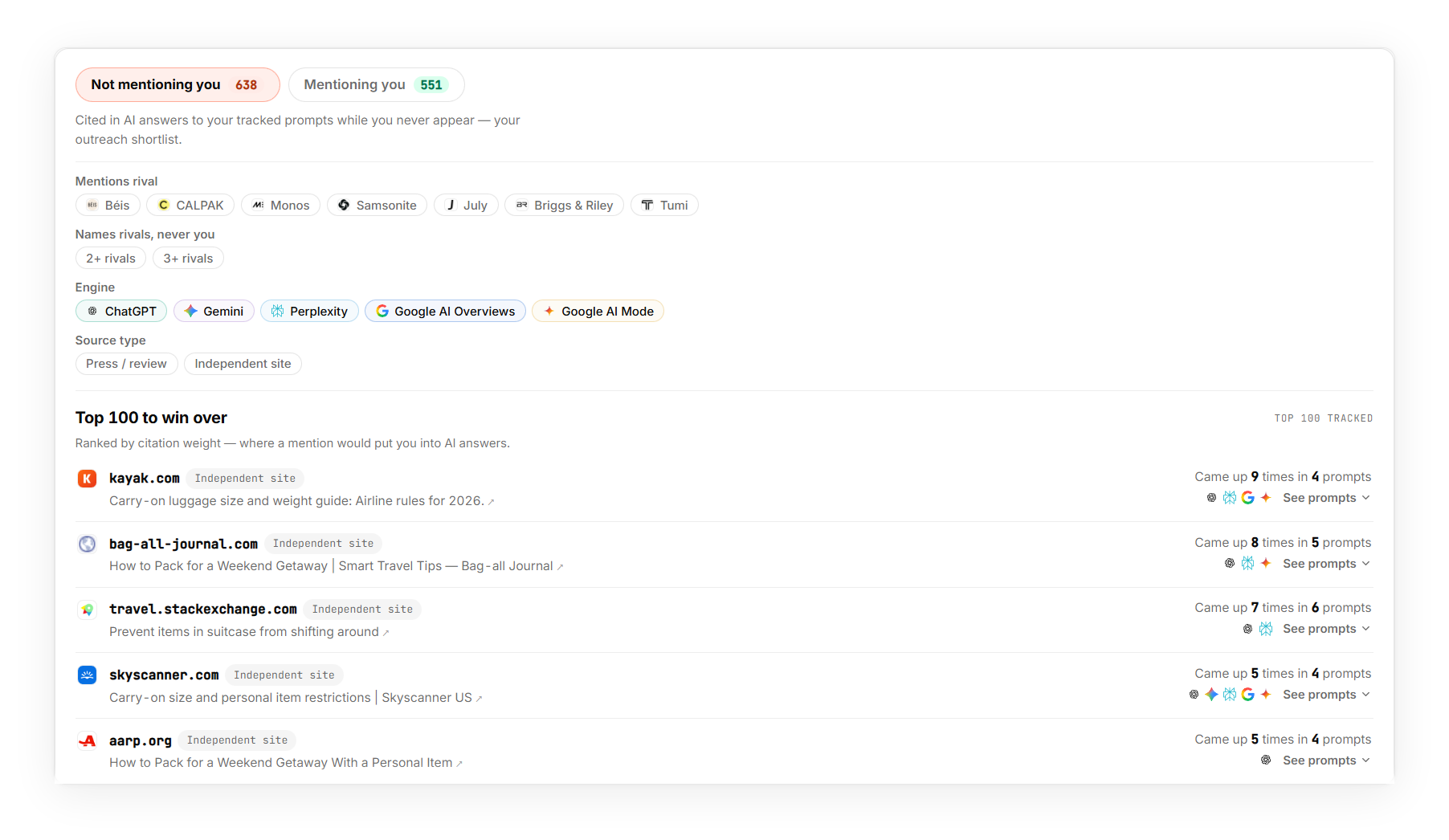Click the ChatGPT icon in travel.stackexchange.com row
Viewport: 1449px width, 840px height.
pos(1247,629)
